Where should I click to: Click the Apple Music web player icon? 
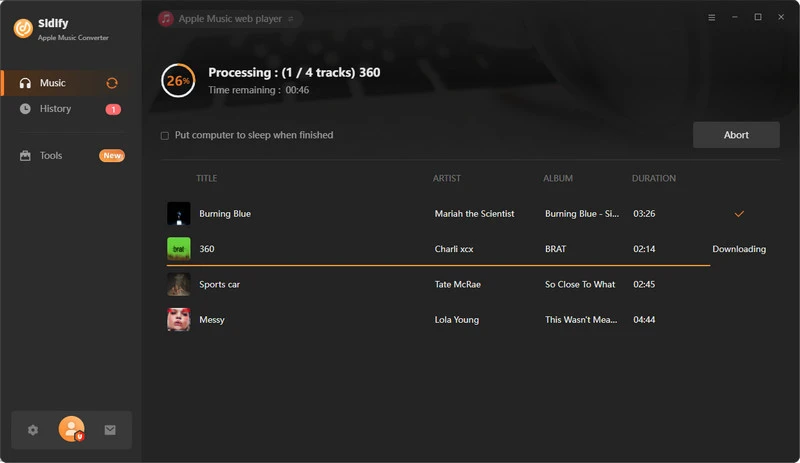click(166, 19)
